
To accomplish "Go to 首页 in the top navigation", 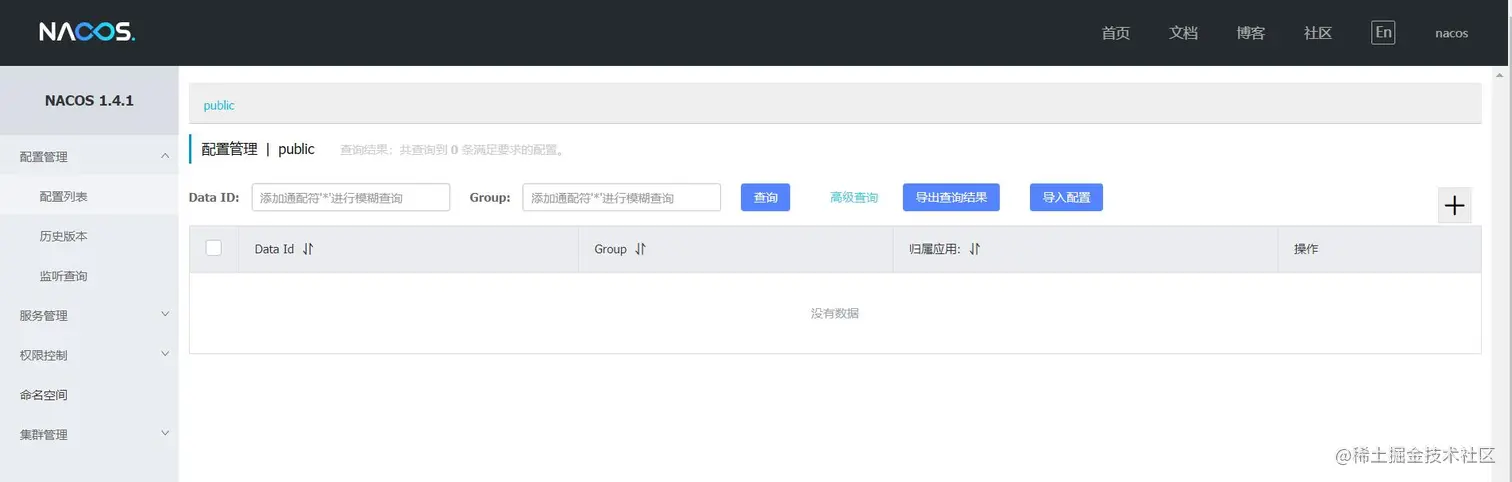I will tap(1116, 33).
